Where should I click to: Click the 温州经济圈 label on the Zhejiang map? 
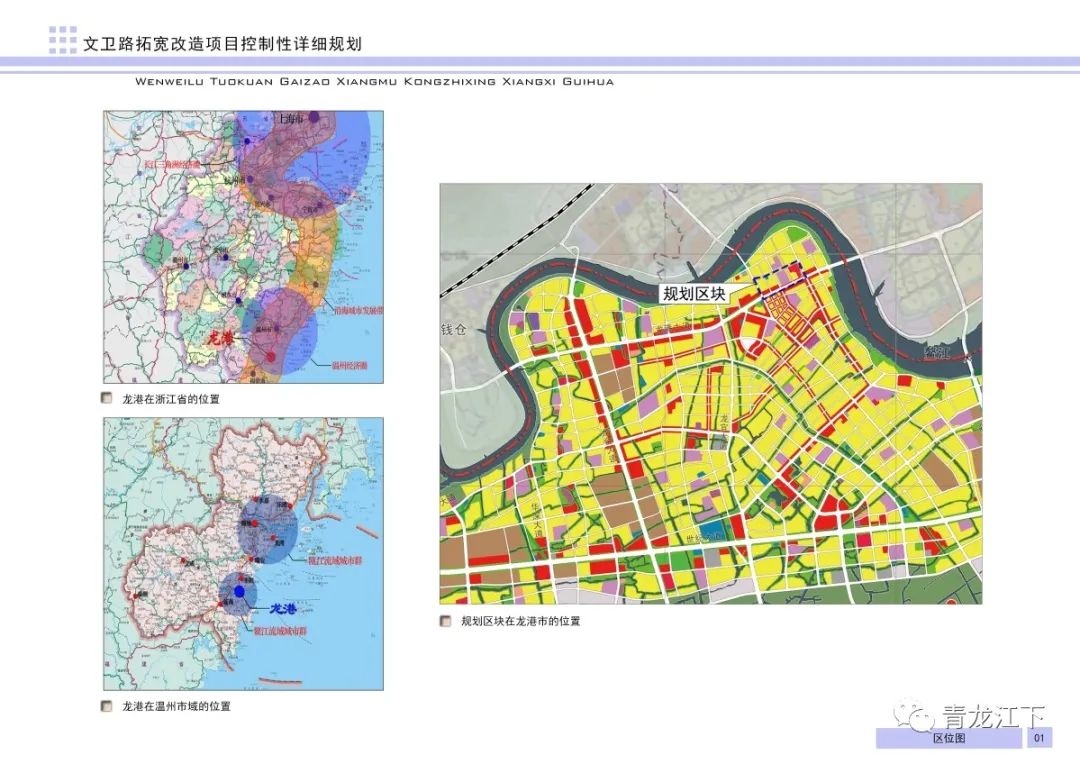point(349,365)
